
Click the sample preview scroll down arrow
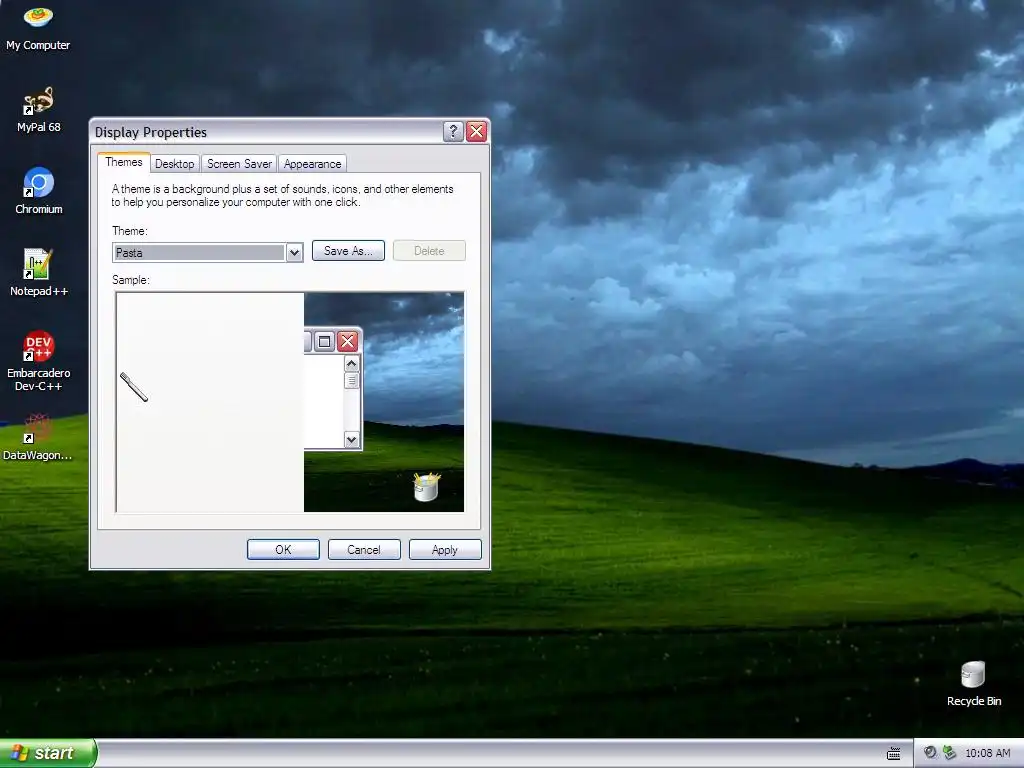(x=351, y=440)
